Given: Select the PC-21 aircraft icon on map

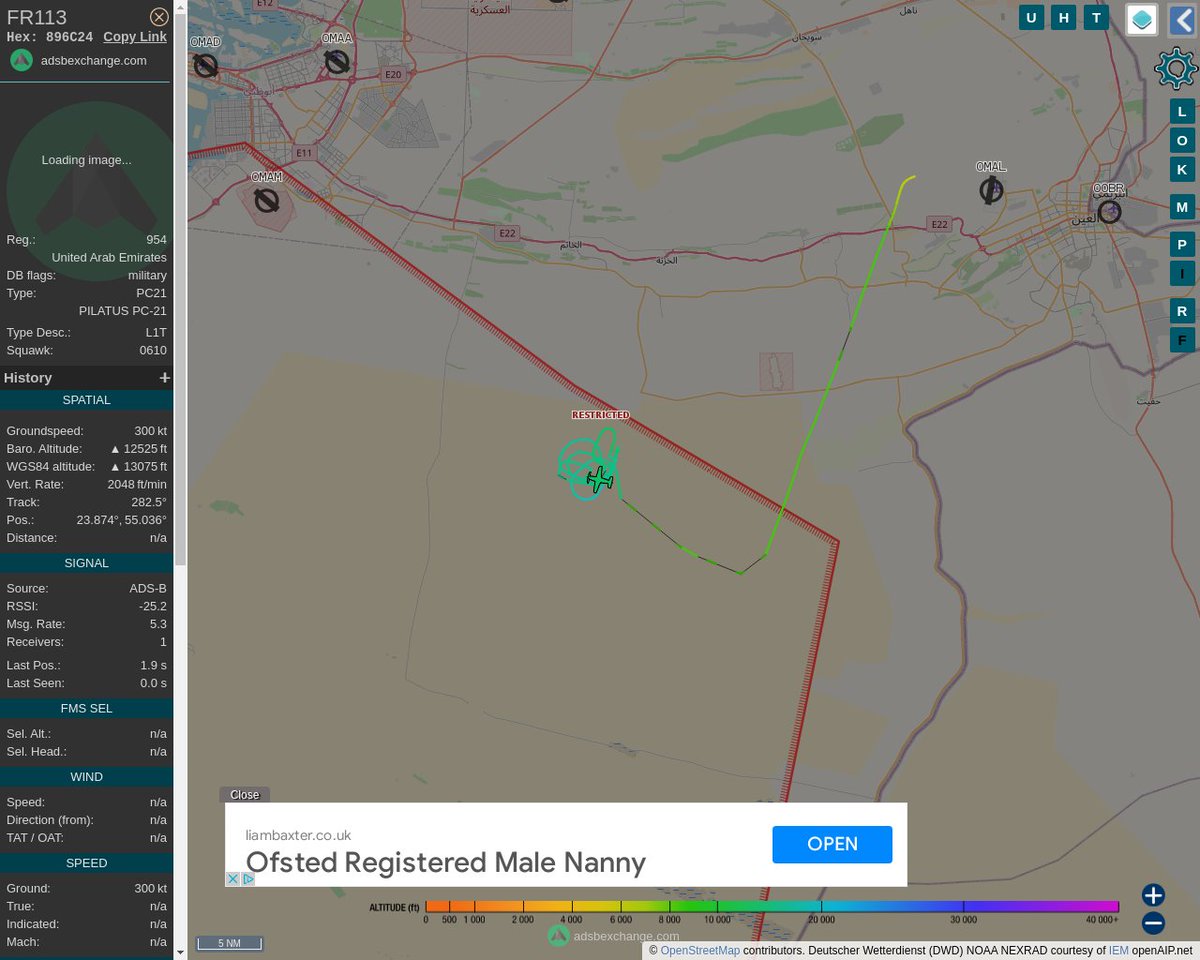Looking at the screenshot, I should tap(599, 479).
